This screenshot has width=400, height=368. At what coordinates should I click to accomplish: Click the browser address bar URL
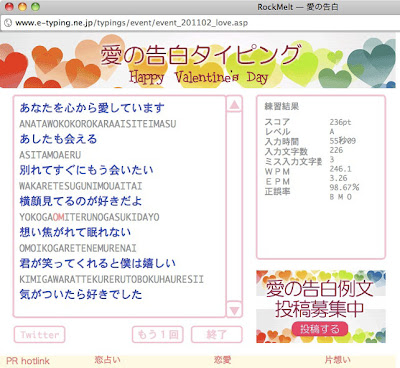[132, 23]
